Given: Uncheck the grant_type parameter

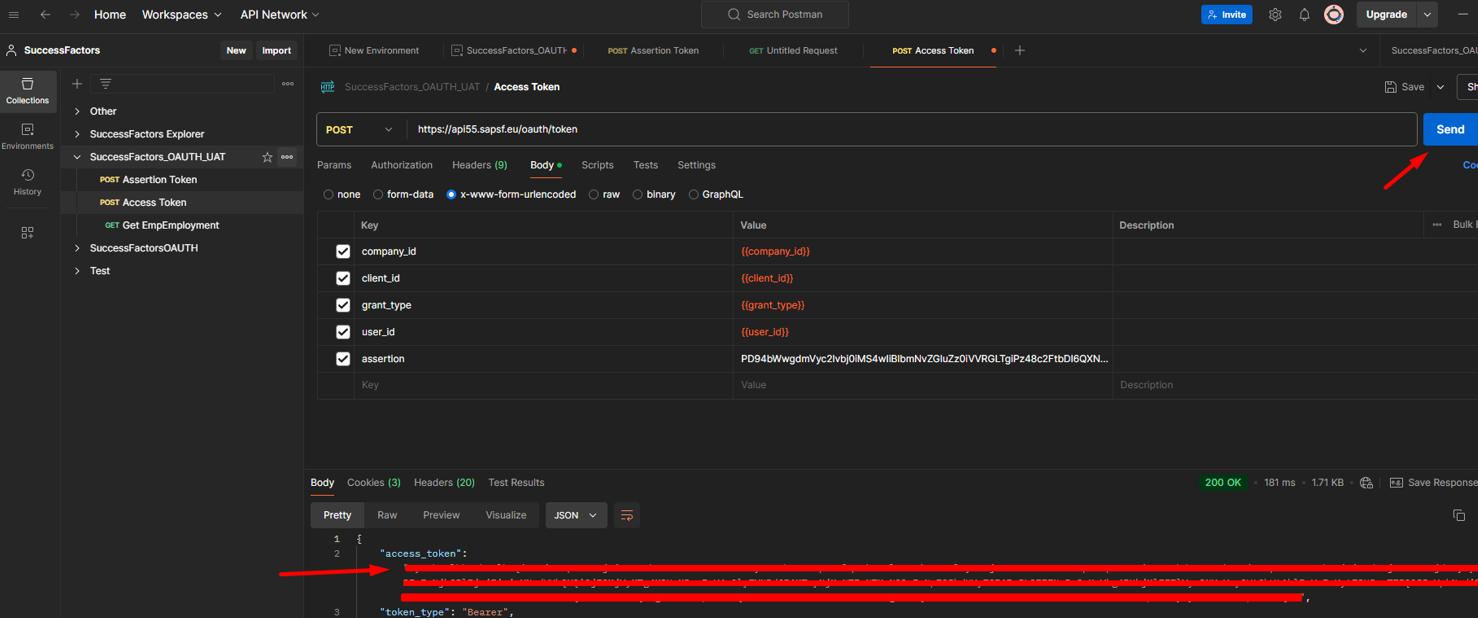Looking at the screenshot, I should (x=343, y=305).
